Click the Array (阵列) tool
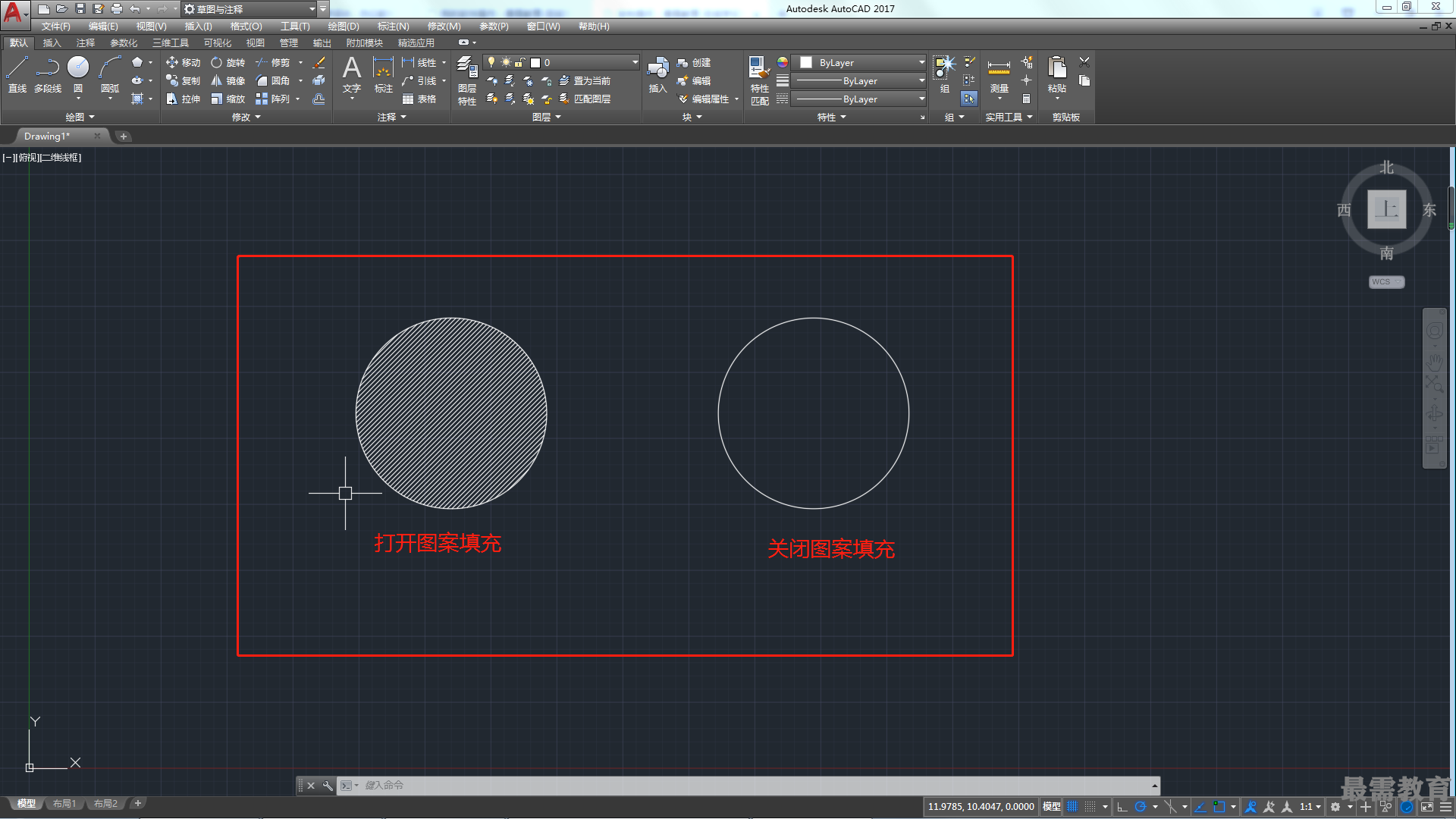Screen dimensions: 1456x819 click(x=273, y=99)
